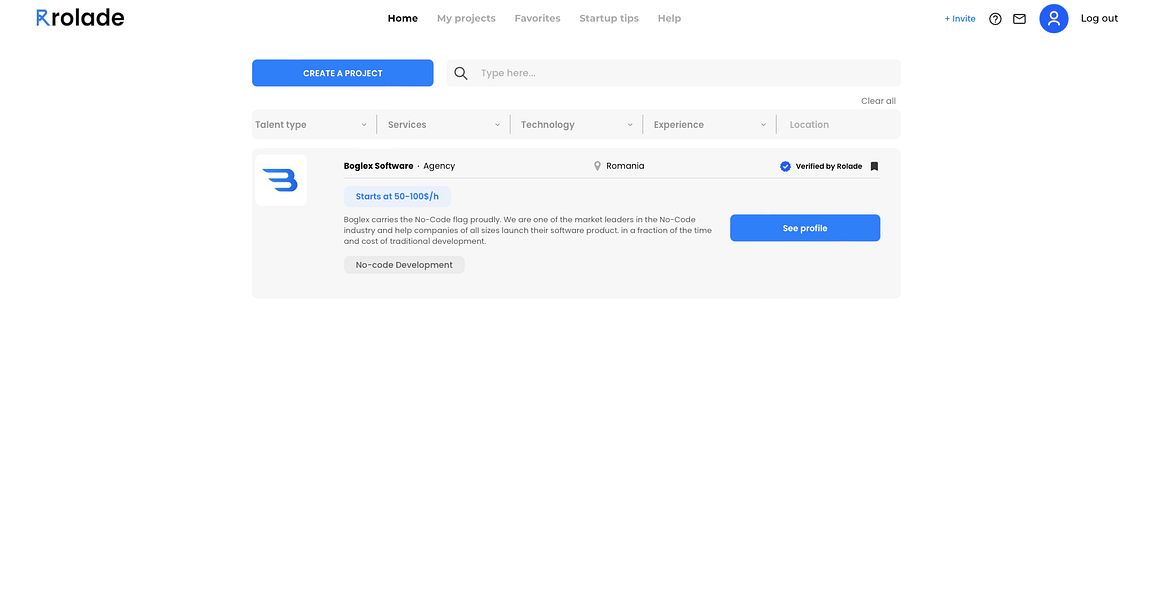
Task: Click the Rolade logo
Action: point(80,18)
